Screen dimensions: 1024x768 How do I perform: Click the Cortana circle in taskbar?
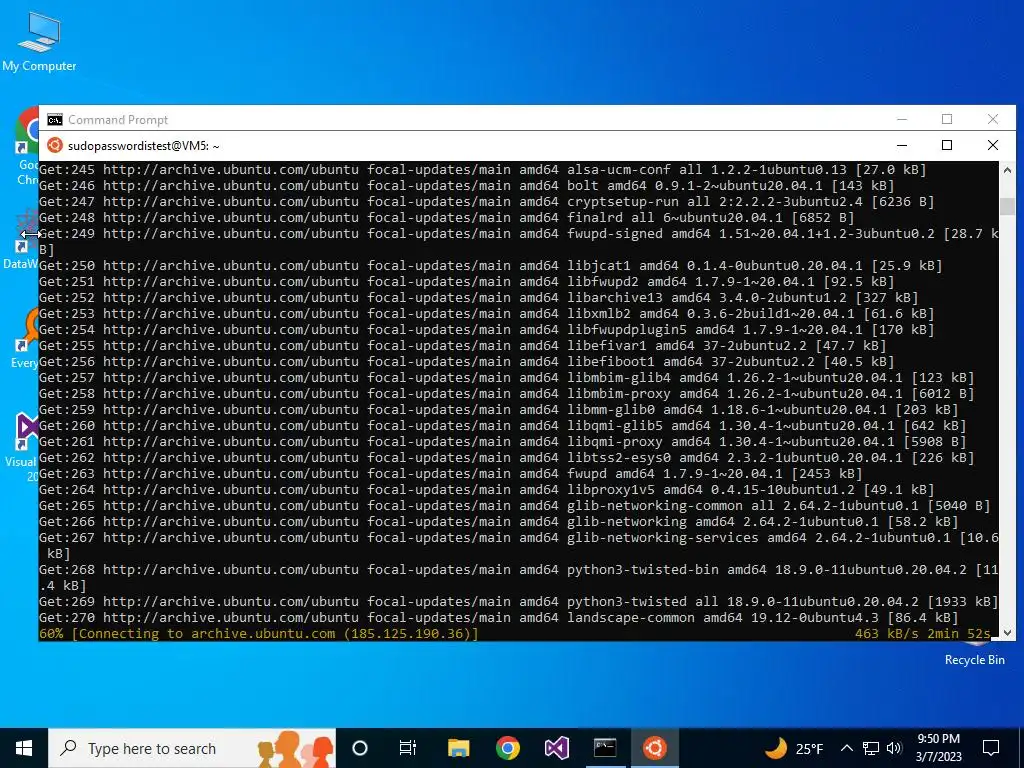click(x=360, y=748)
